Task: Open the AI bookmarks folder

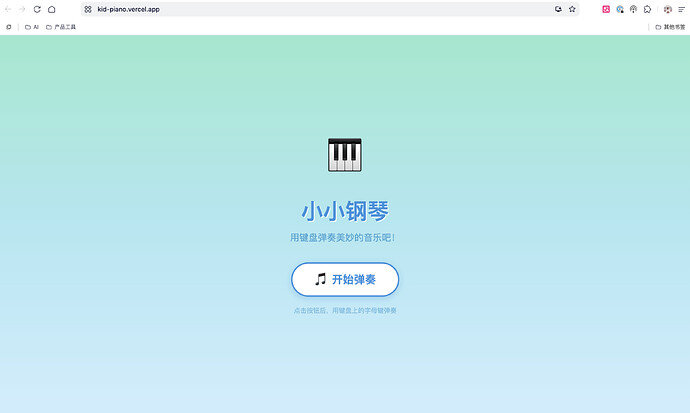Action: coord(32,27)
